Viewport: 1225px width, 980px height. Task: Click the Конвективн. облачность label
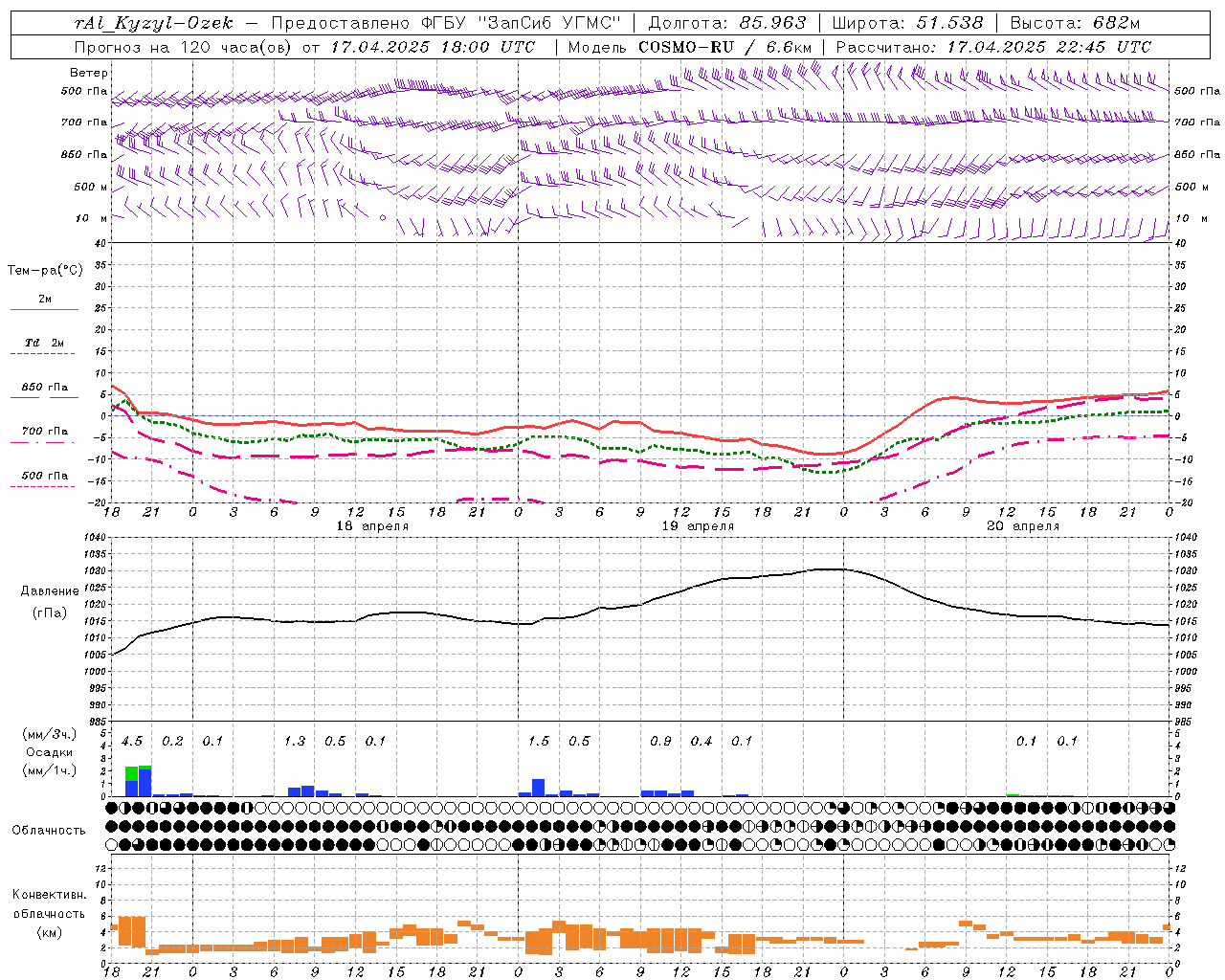49,903
